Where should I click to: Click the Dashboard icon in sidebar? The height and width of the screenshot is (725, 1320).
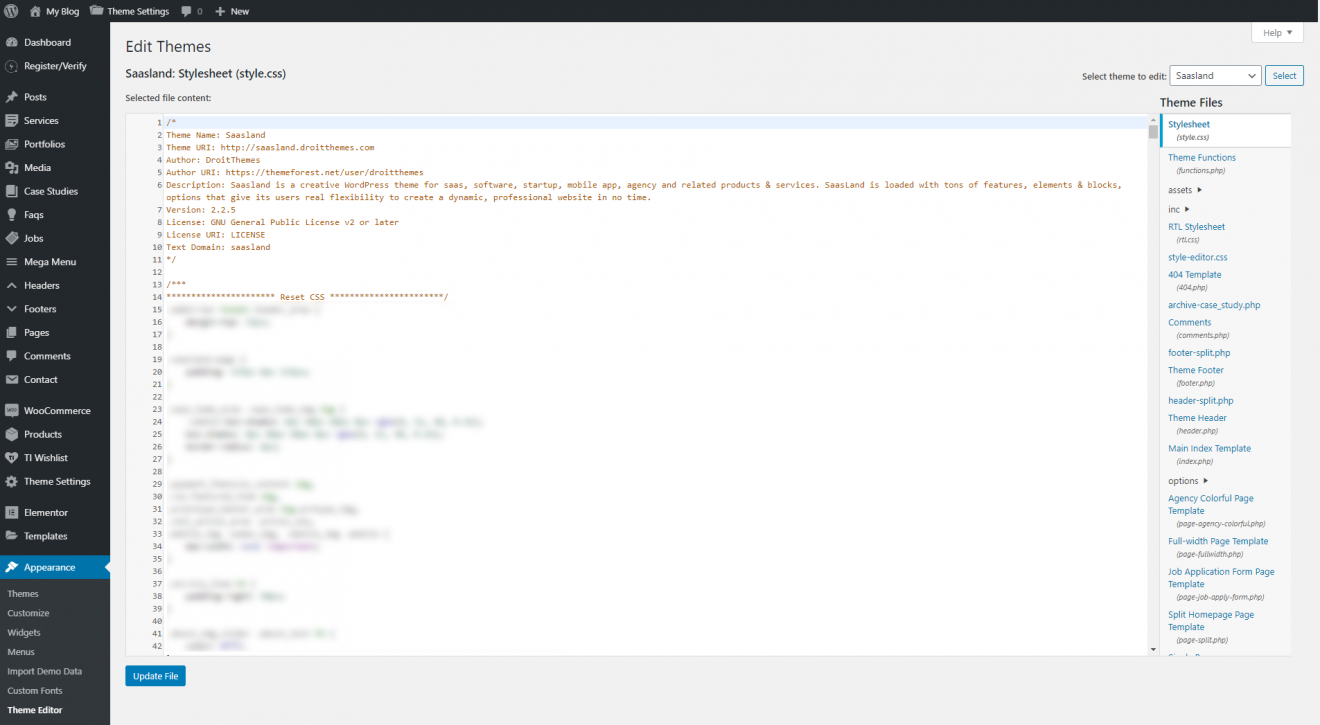pos(12,43)
